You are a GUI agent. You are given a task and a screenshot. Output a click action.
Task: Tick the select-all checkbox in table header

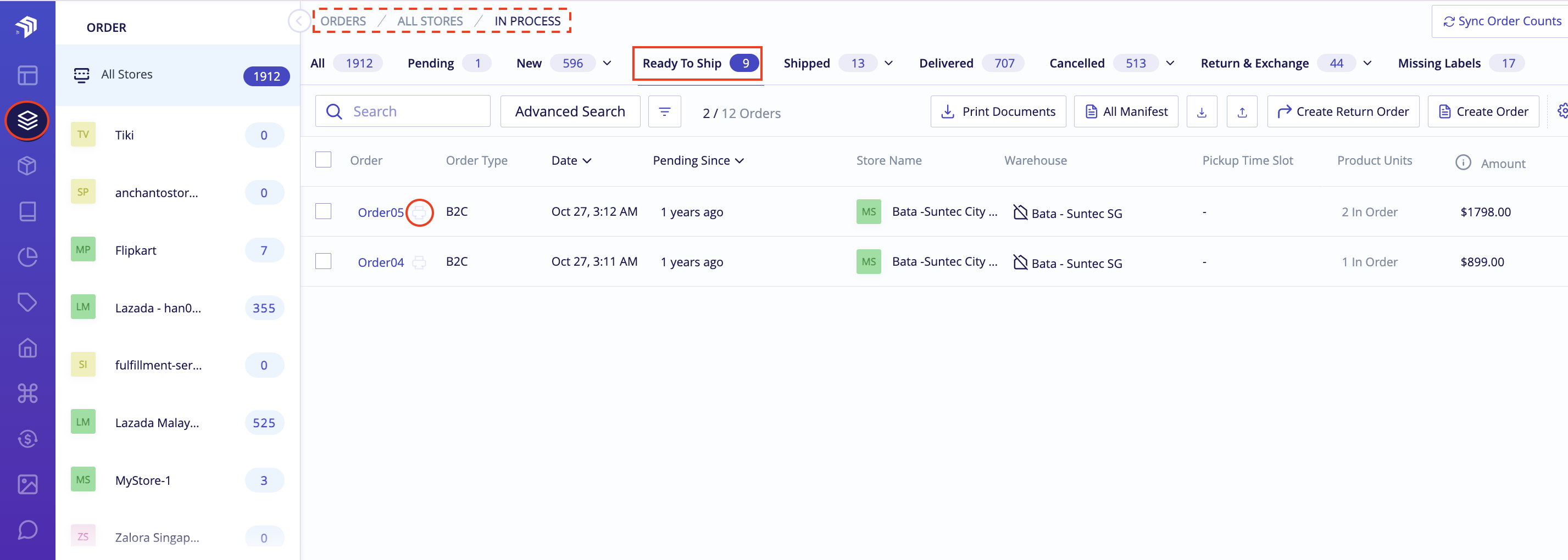click(323, 159)
